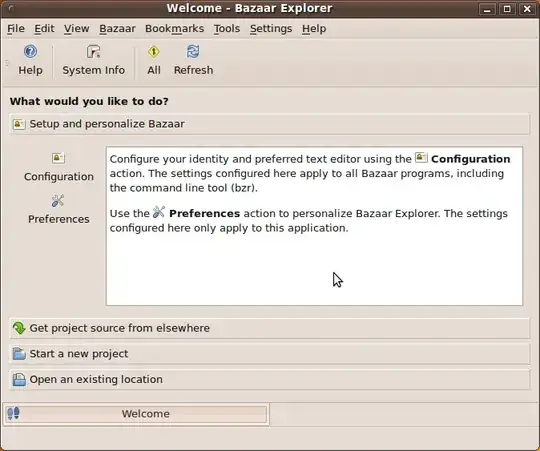
Task: Click the footsteps icon on Welcome tab
Action: pyautogui.click(x=13, y=413)
